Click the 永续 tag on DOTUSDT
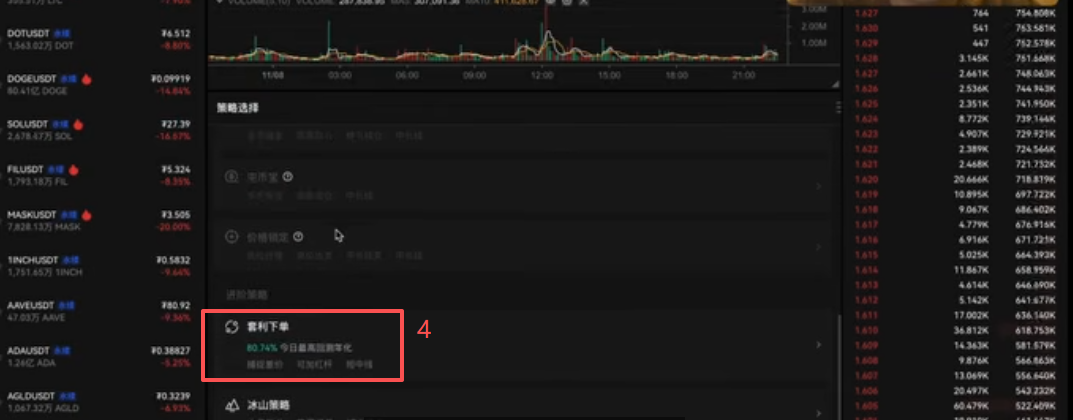 tap(63, 34)
